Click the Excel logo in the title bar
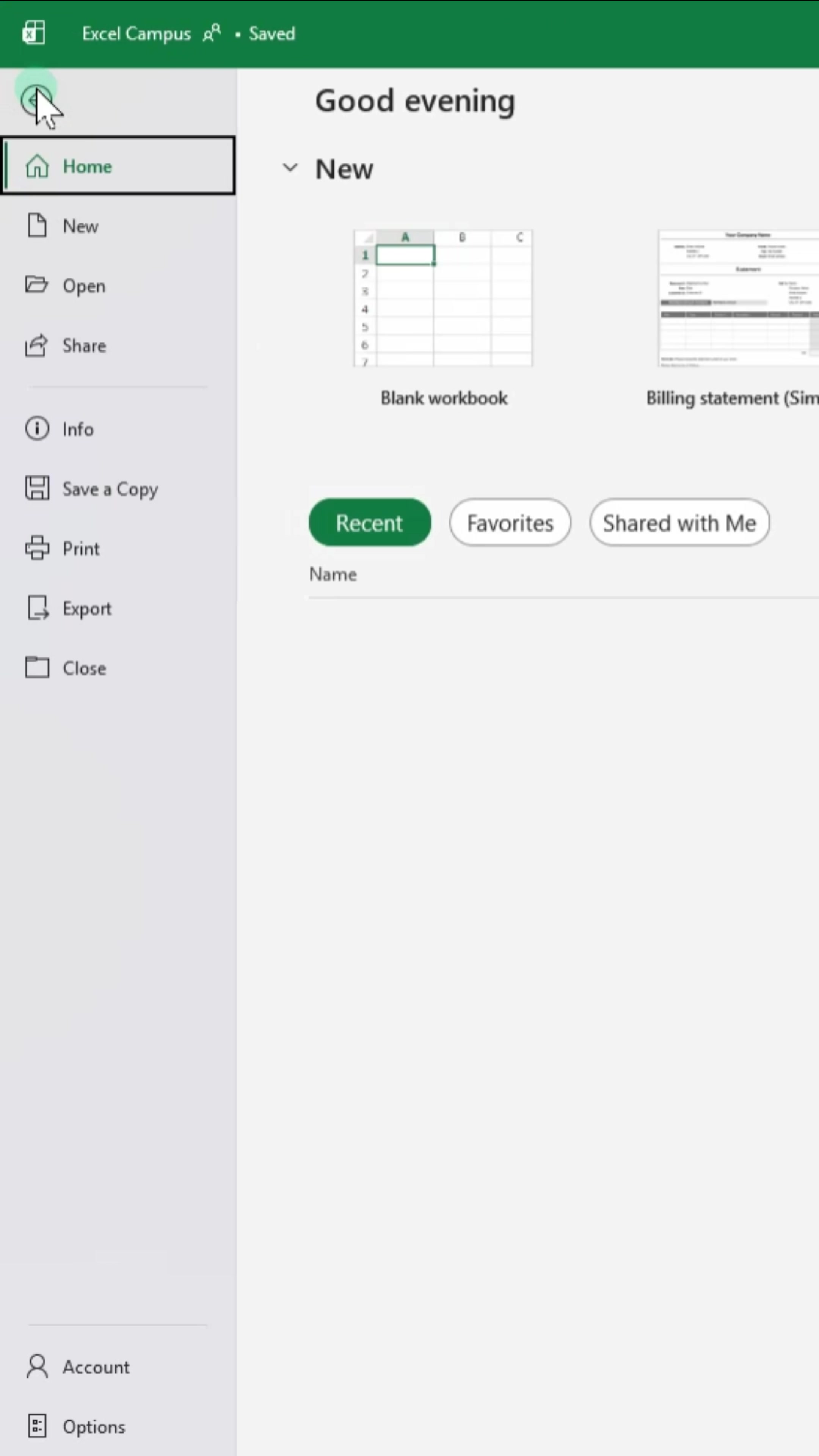The image size is (819, 1456). coord(33,33)
